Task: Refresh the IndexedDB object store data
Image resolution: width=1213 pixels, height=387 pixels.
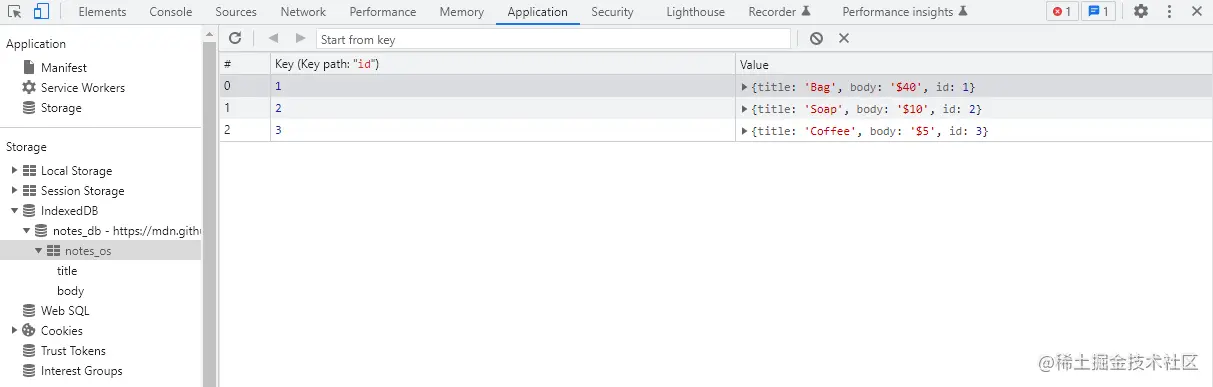Action: click(x=235, y=38)
